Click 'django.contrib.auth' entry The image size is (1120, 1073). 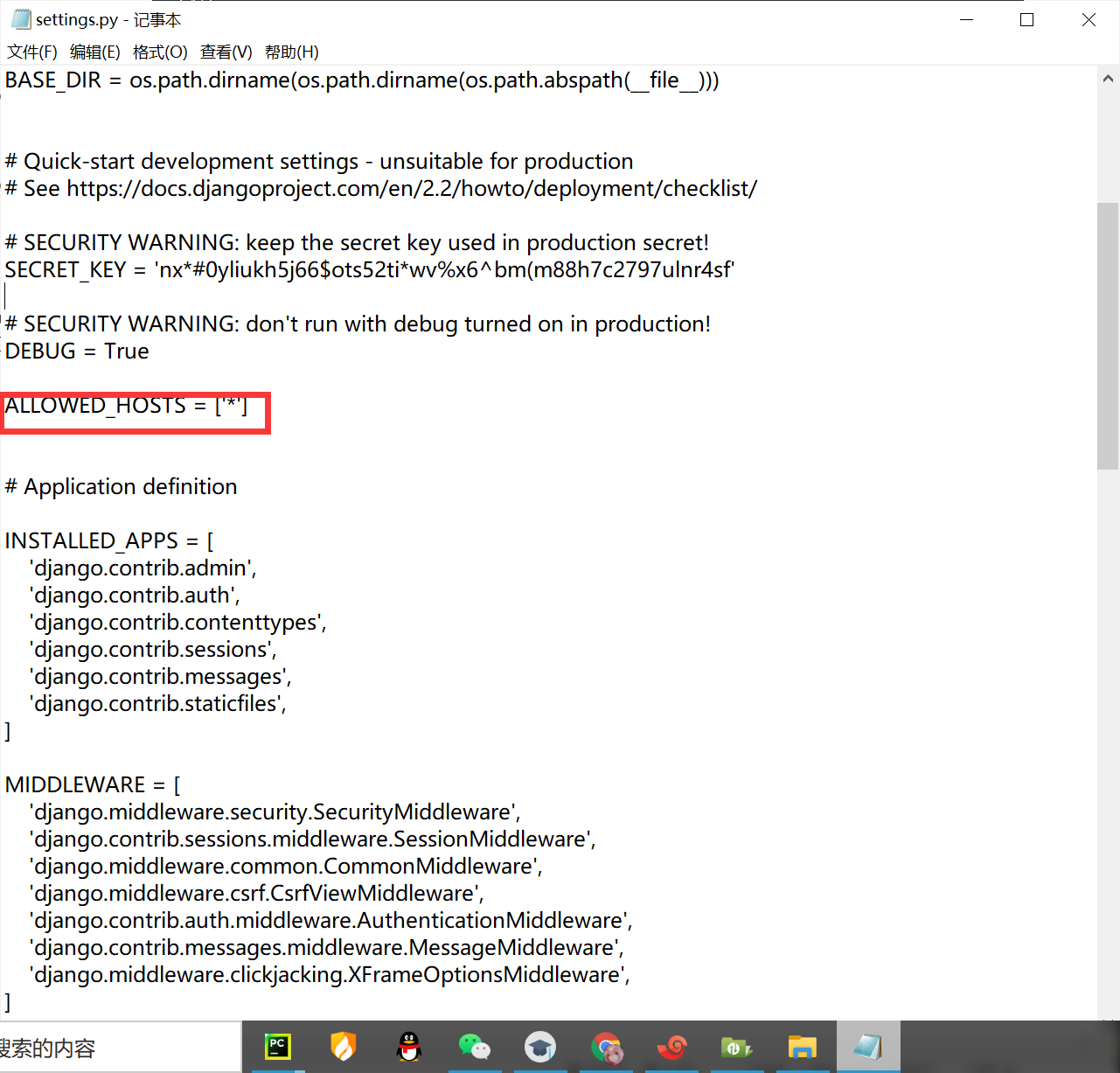coord(135,596)
